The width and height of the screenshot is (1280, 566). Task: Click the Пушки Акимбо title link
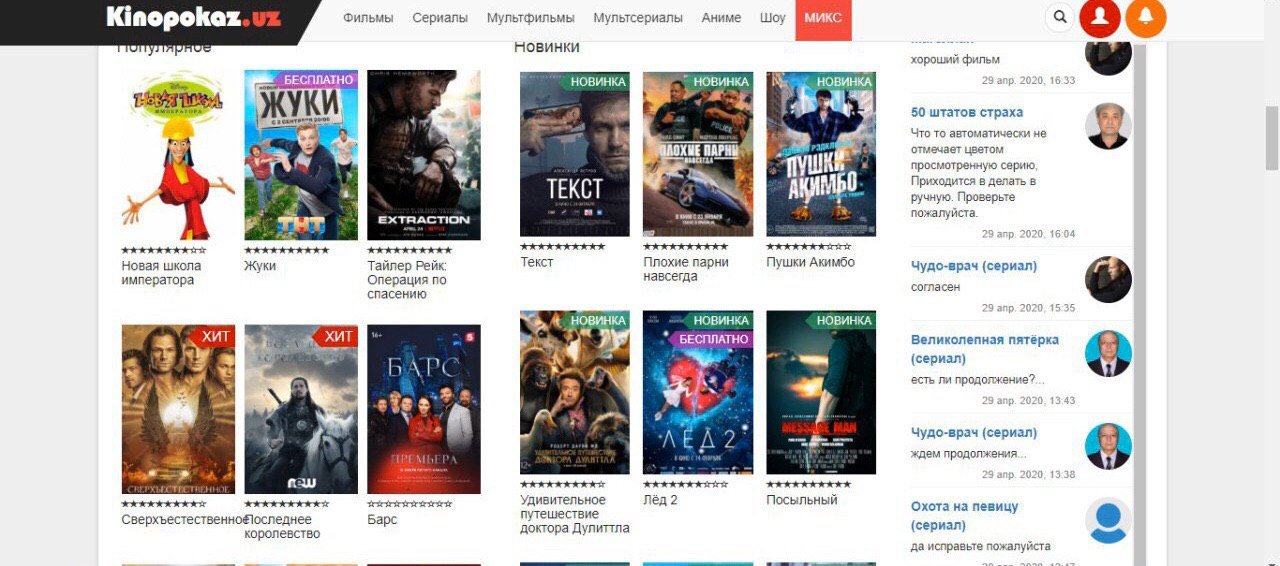pyautogui.click(x=811, y=262)
